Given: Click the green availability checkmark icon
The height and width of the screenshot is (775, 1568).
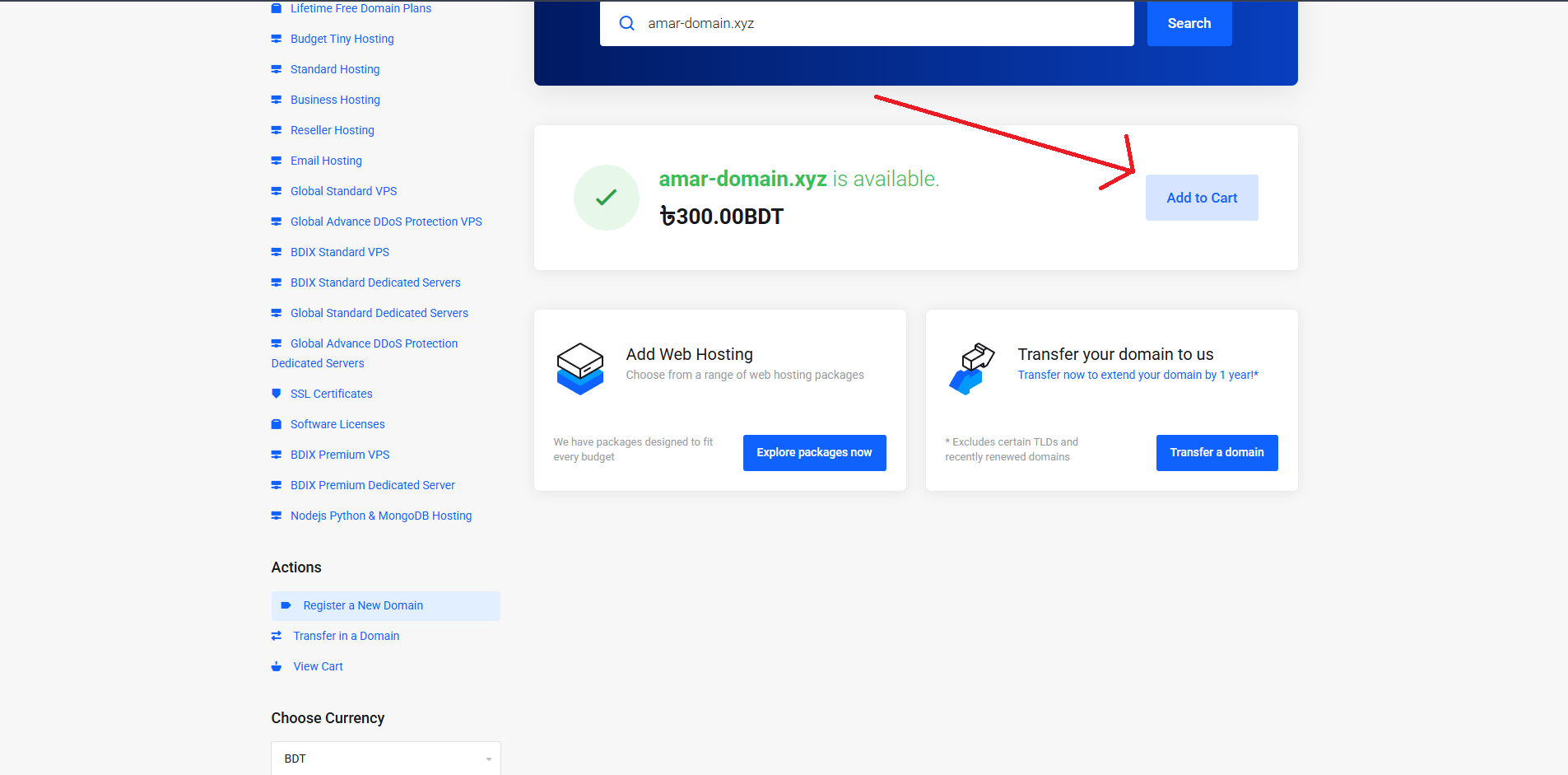Looking at the screenshot, I should (607, 198).
